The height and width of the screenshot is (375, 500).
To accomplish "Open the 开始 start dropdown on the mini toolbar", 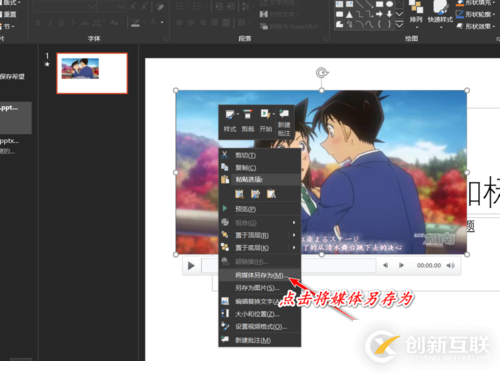I will tap(274, 114).
